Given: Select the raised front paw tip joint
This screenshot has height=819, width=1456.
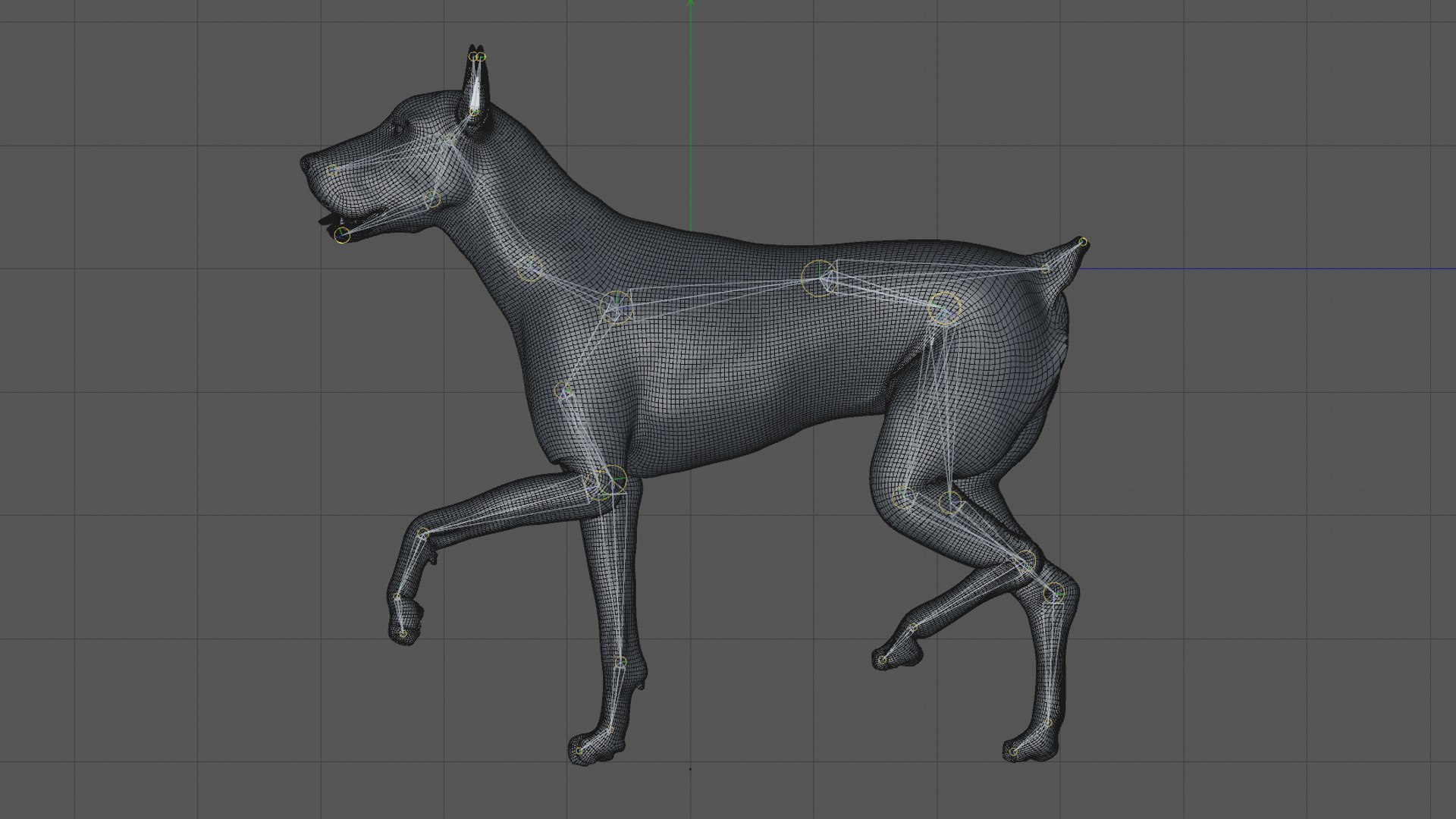Looking at the screenshot, I should click(x=403, y=634).
